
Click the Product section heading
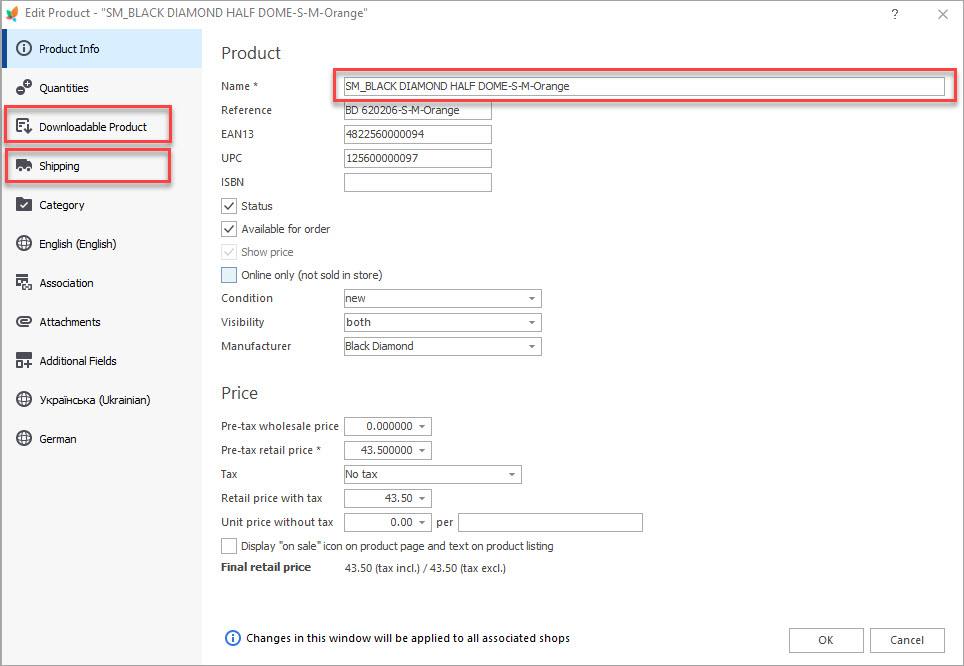(x=251, y=53)
